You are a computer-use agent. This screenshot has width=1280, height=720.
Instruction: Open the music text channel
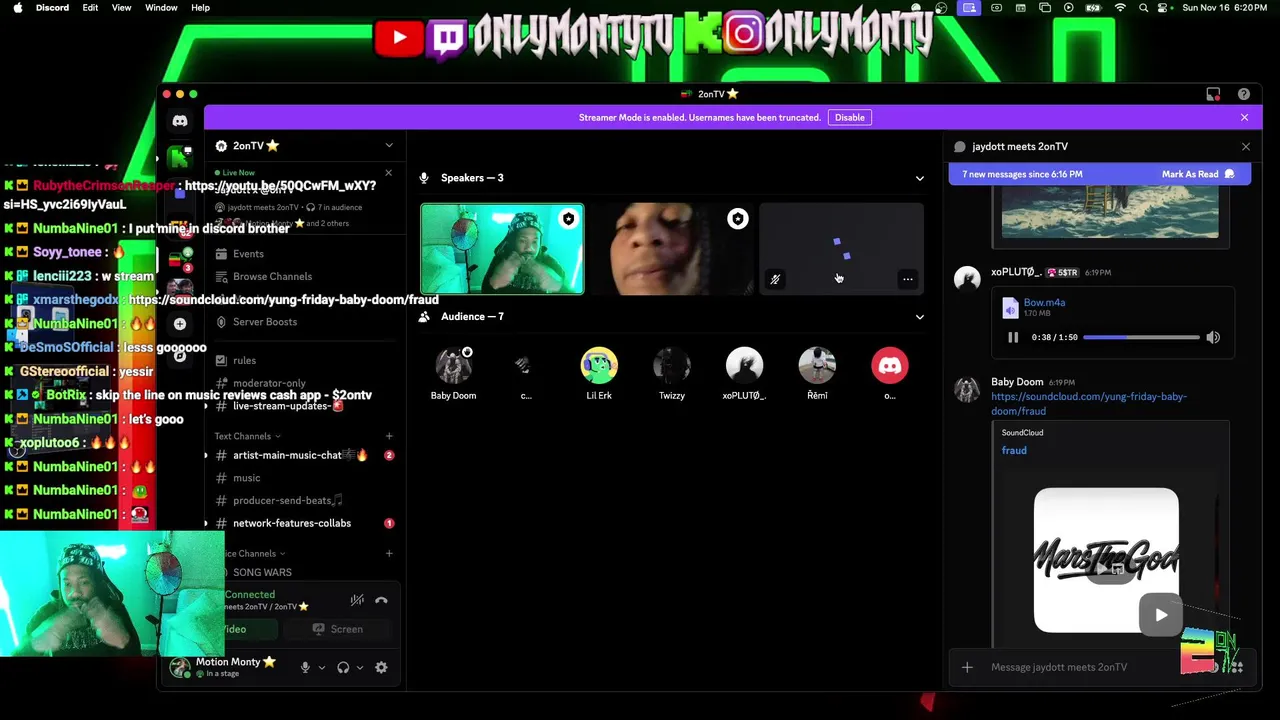(x=246, y=478)
